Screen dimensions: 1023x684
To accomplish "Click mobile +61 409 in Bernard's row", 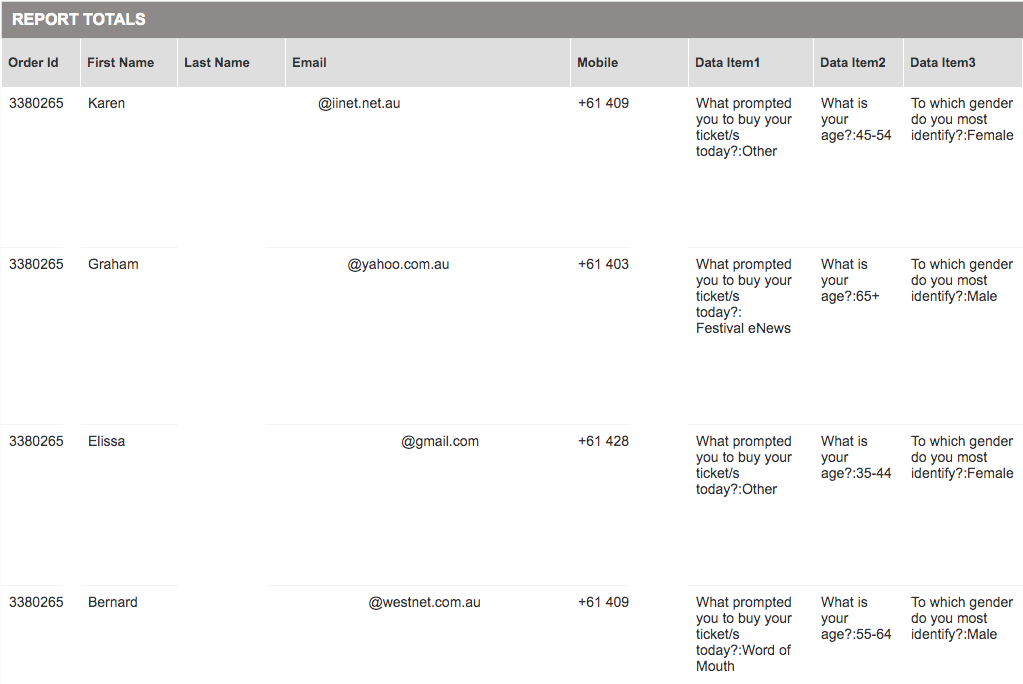I will 603,602.
